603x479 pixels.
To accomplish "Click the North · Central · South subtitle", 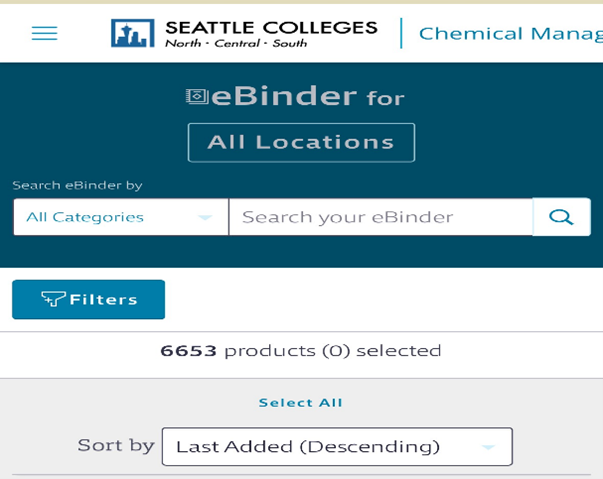I will pos(235,44).
